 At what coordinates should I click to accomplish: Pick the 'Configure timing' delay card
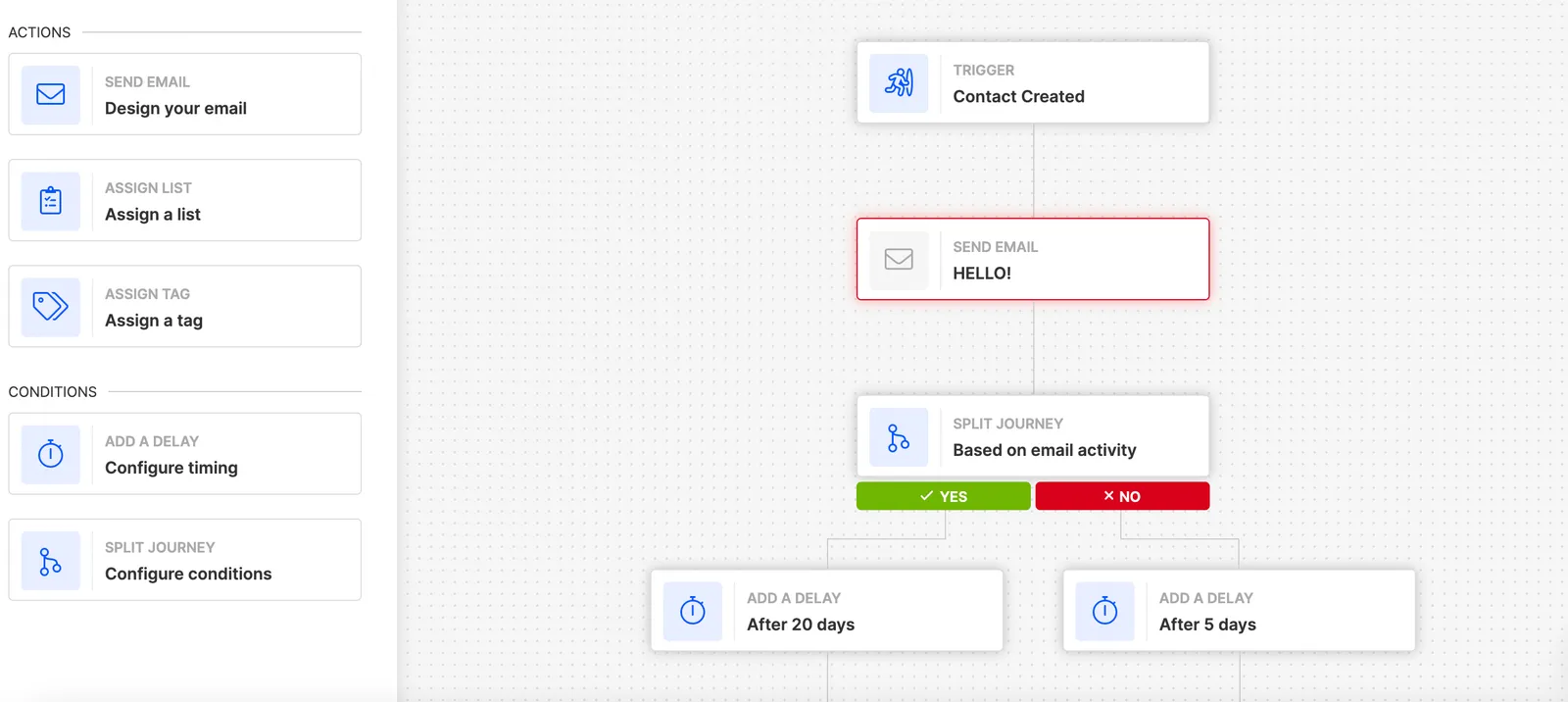[x=185, y=453]
